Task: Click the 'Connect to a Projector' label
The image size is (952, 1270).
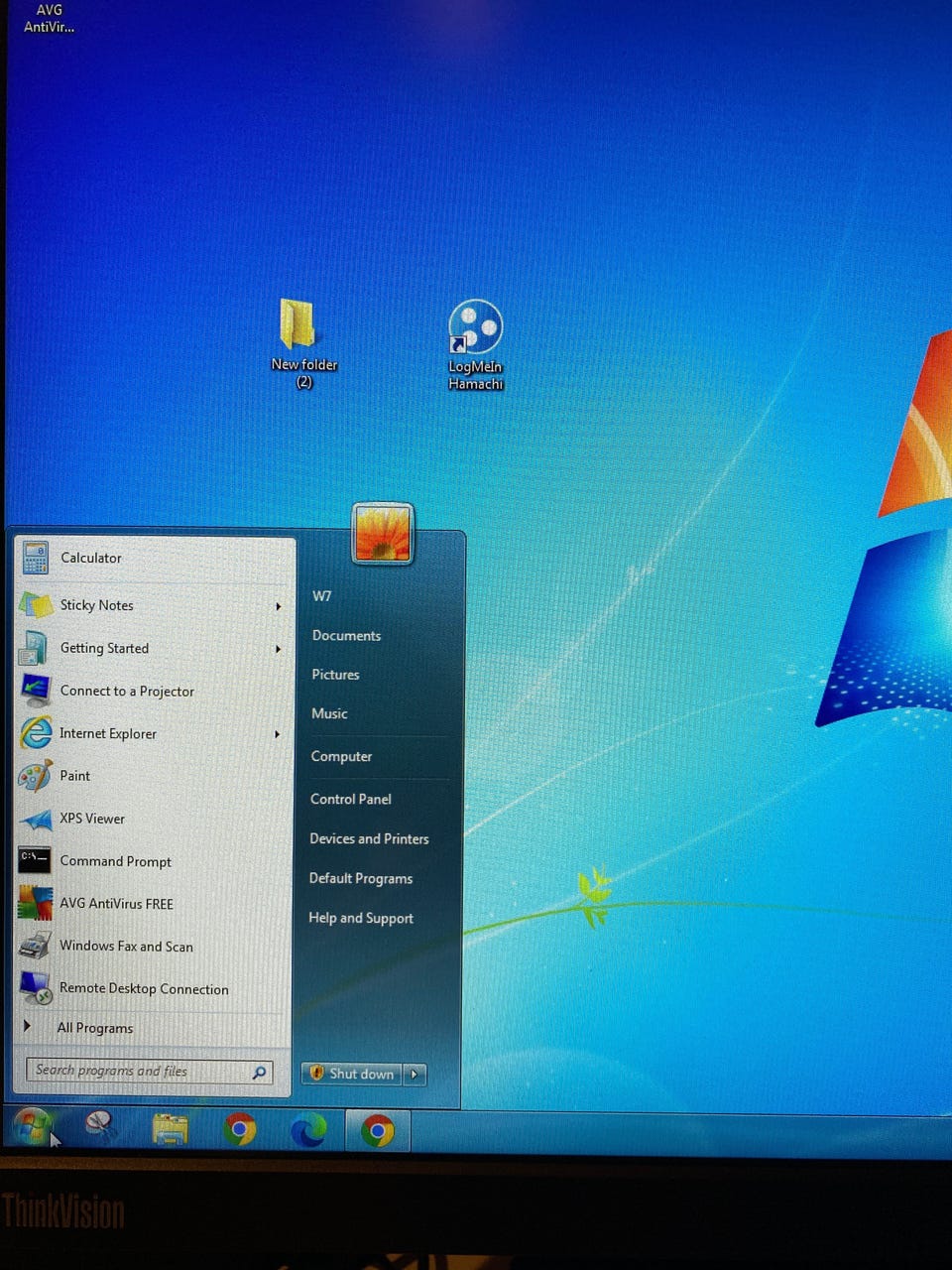Action: [127, 692]
